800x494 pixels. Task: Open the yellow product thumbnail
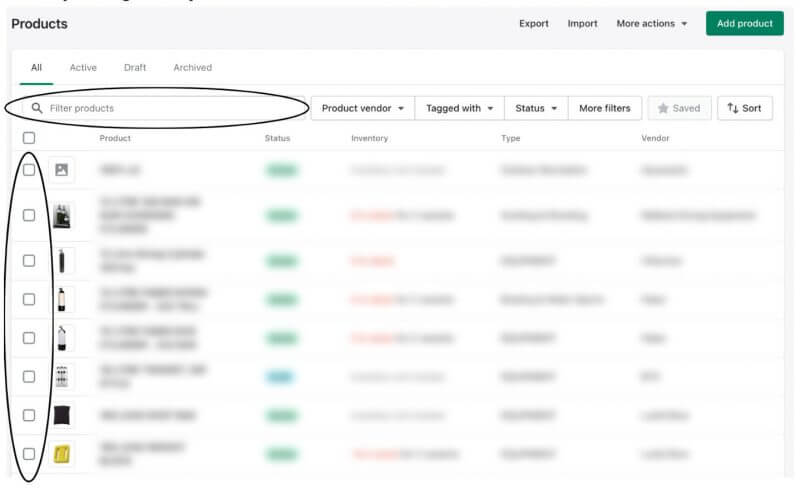pyautogui.click(x=62, y=455)
